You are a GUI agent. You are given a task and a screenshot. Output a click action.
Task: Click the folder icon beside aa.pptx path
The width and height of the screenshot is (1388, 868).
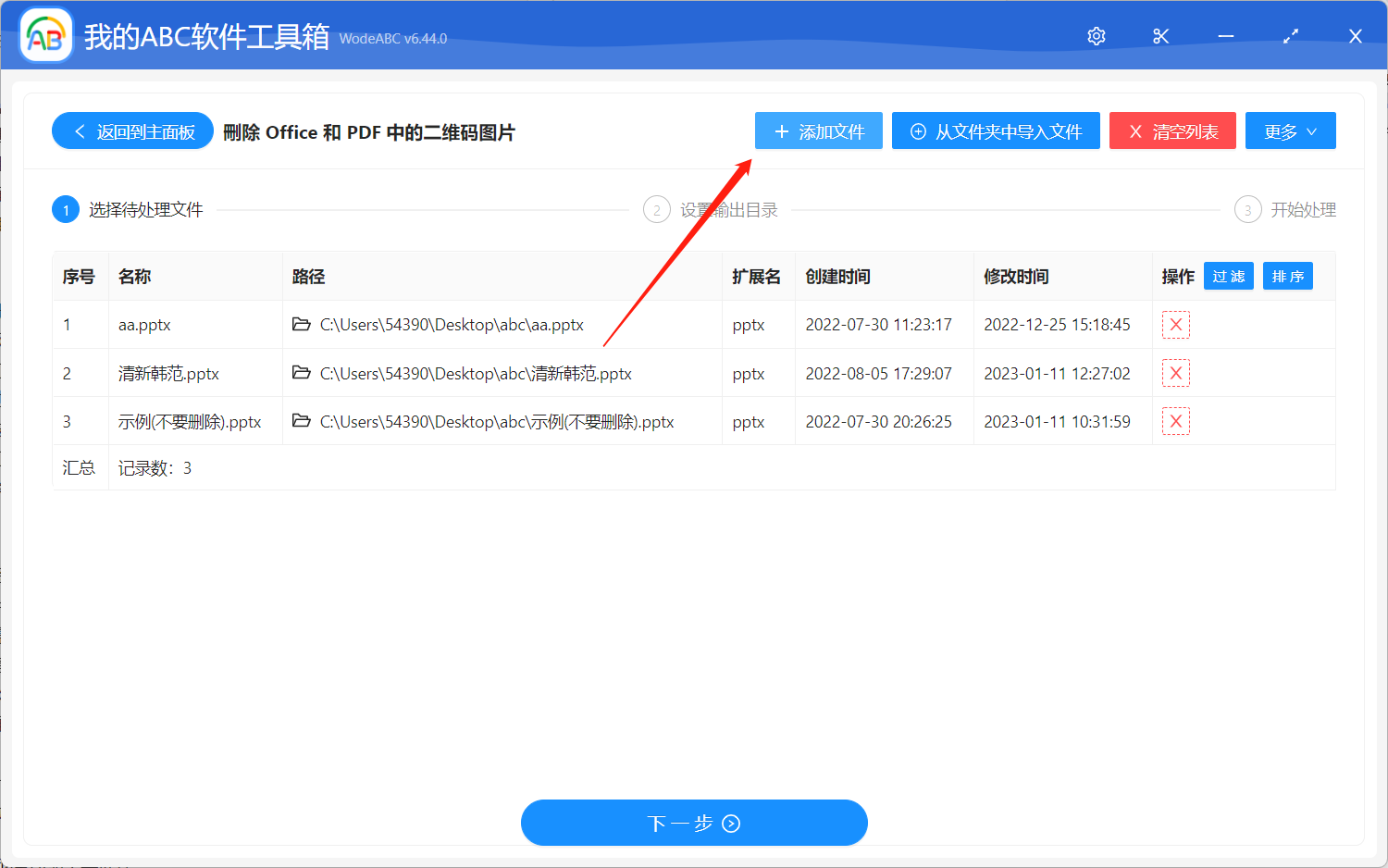[x=302, y=325]
